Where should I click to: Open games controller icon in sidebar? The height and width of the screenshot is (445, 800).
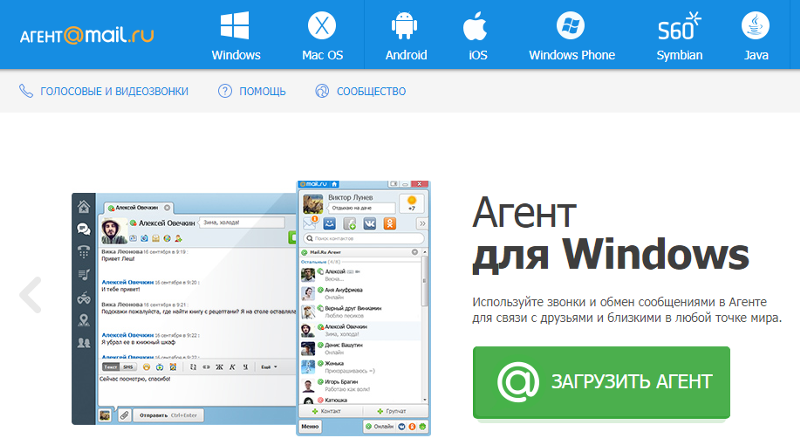tap(84, 298)
